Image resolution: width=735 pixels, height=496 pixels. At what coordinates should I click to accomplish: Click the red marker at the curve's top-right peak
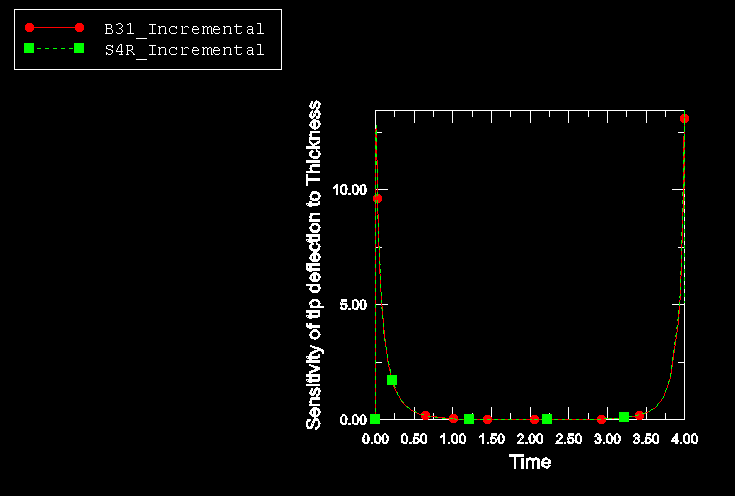click(x=684, y=119)
